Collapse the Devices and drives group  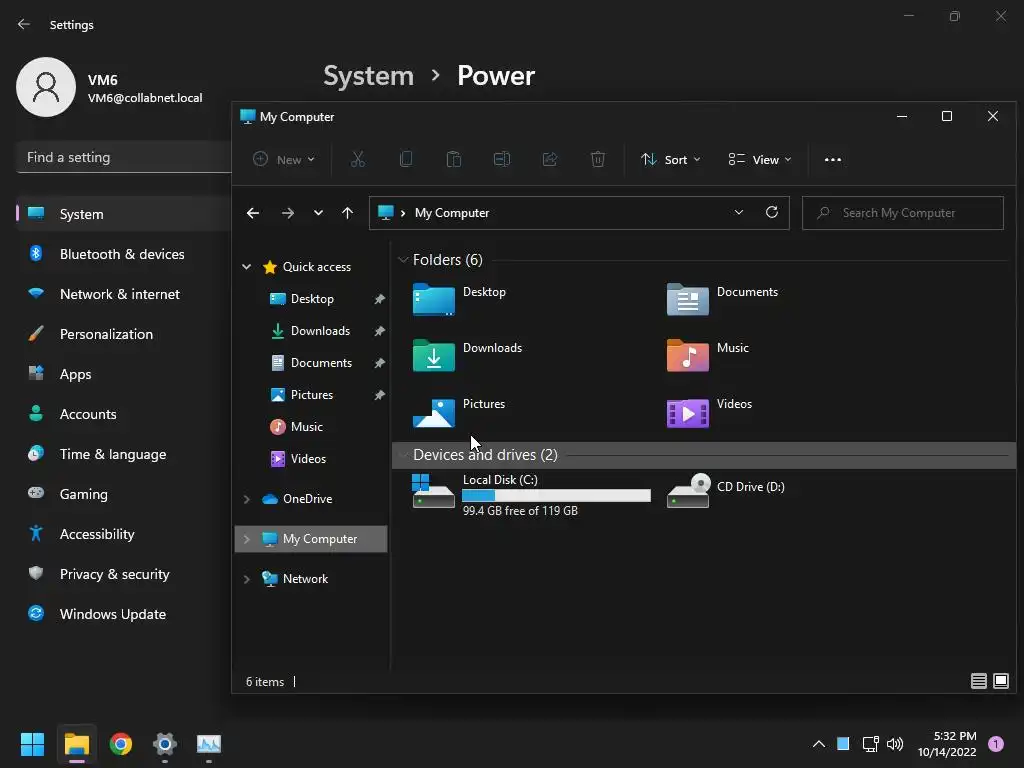pos(403,455)
